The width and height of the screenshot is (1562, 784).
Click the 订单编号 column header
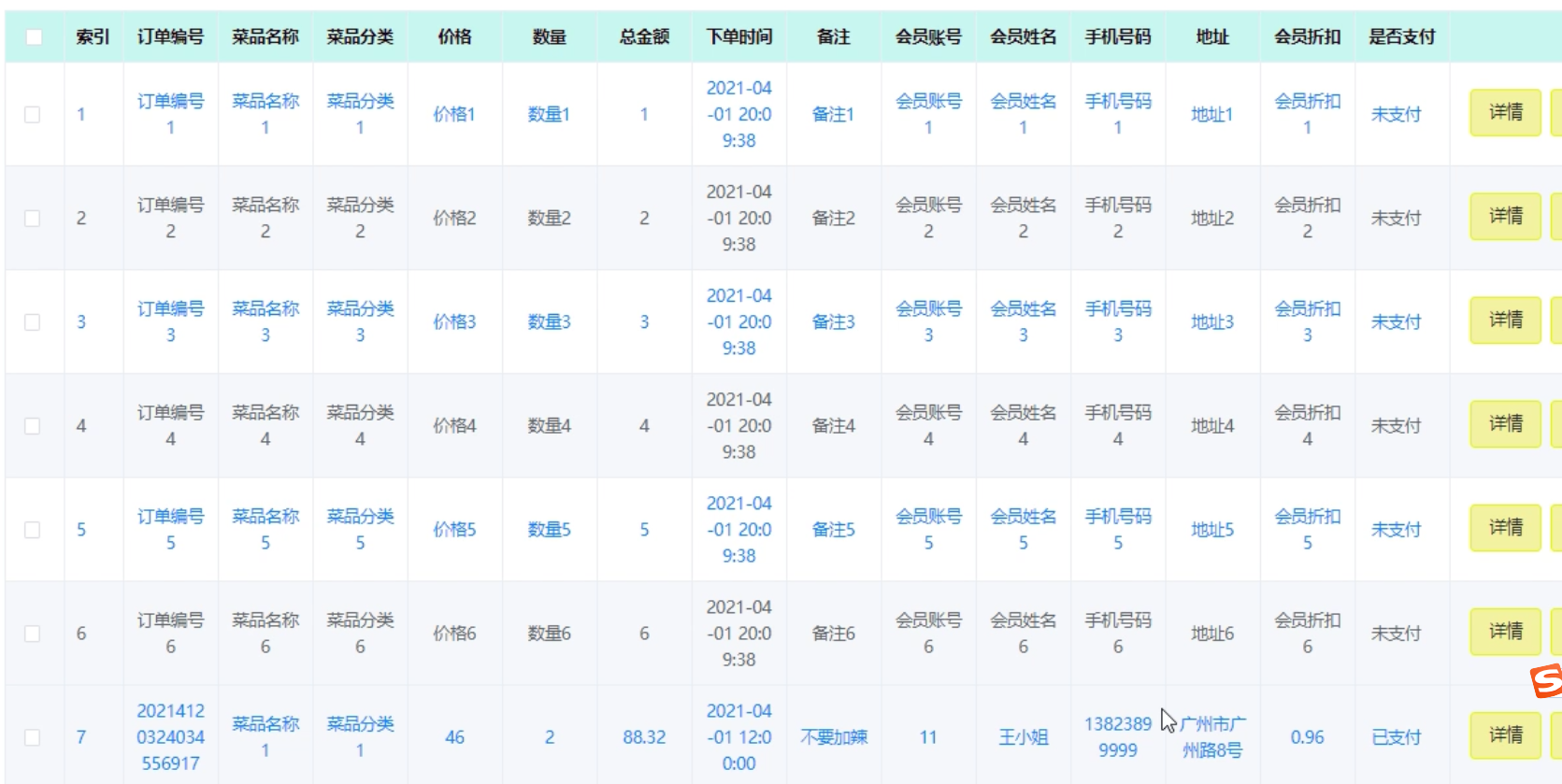(x=170, y=36)
